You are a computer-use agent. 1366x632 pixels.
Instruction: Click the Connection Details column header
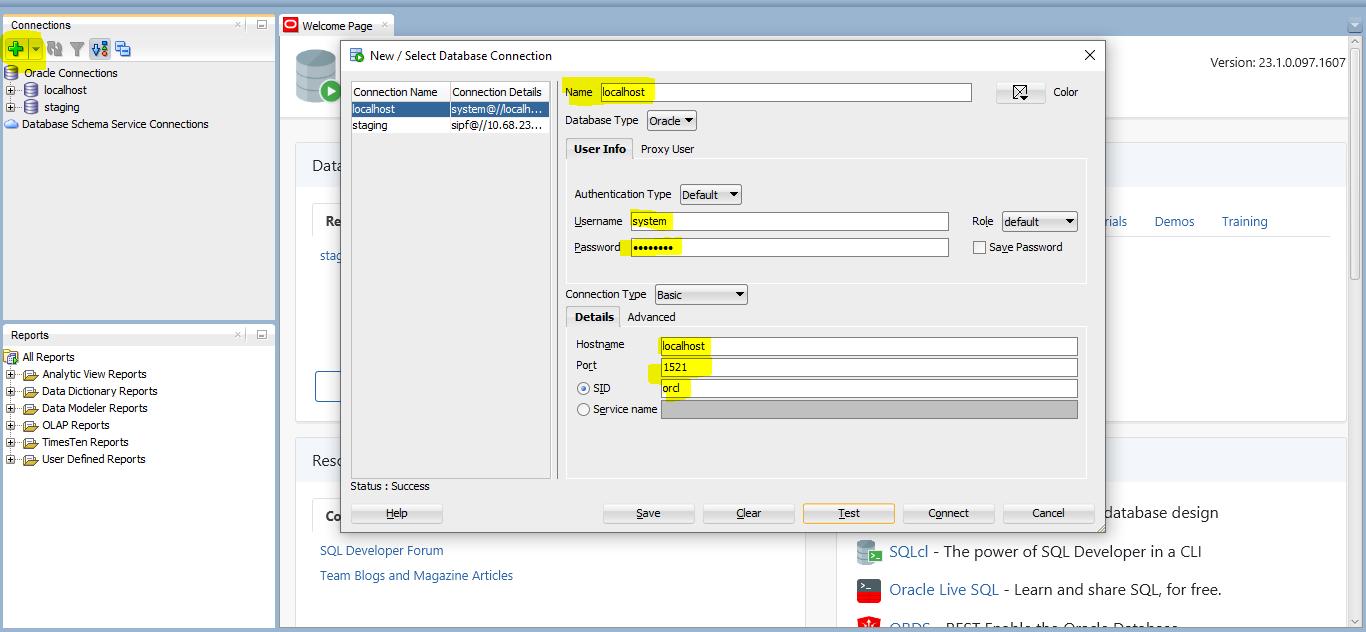coord(499,92)
